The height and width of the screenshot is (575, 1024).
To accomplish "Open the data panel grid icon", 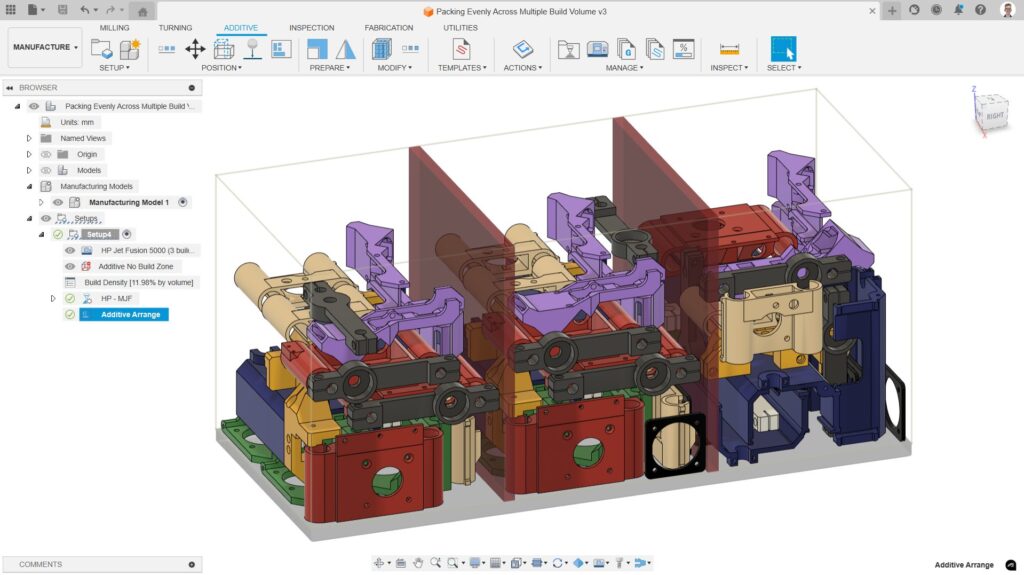I will [10, 10].
